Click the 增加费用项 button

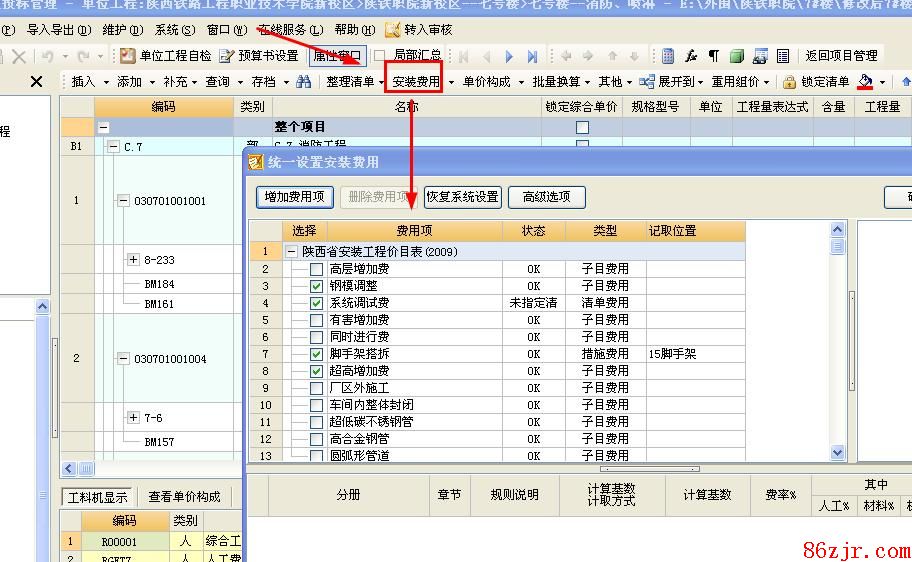pyautogui.click(x=294, y=197)
